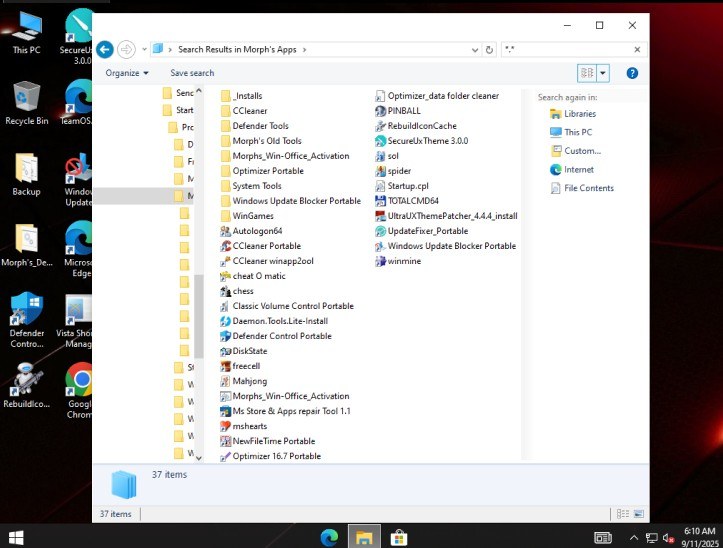Click the muted volume tray icon
Viewport: 723px width, 548px height.
point(668,538)
